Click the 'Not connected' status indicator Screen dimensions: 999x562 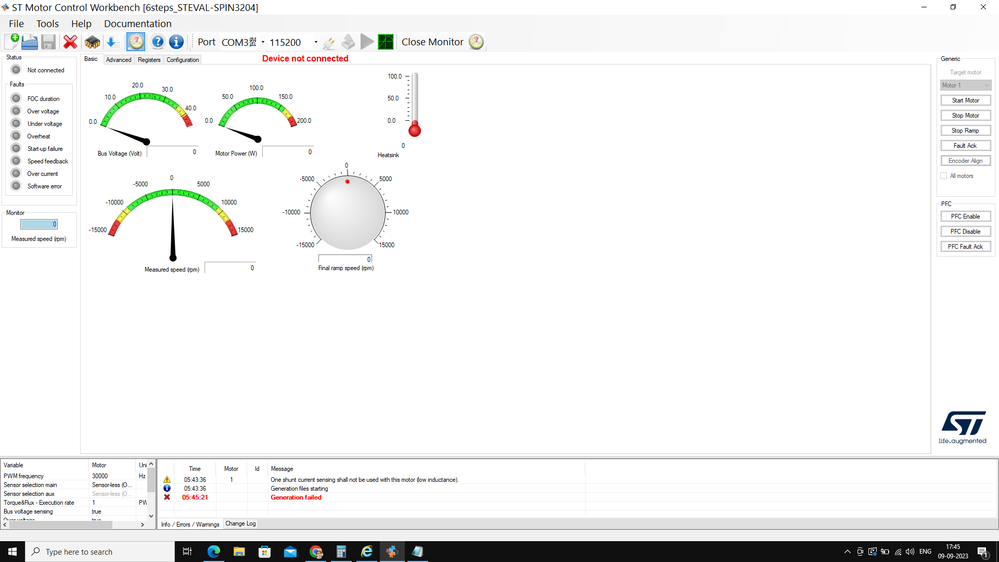[x=16, y=70]
